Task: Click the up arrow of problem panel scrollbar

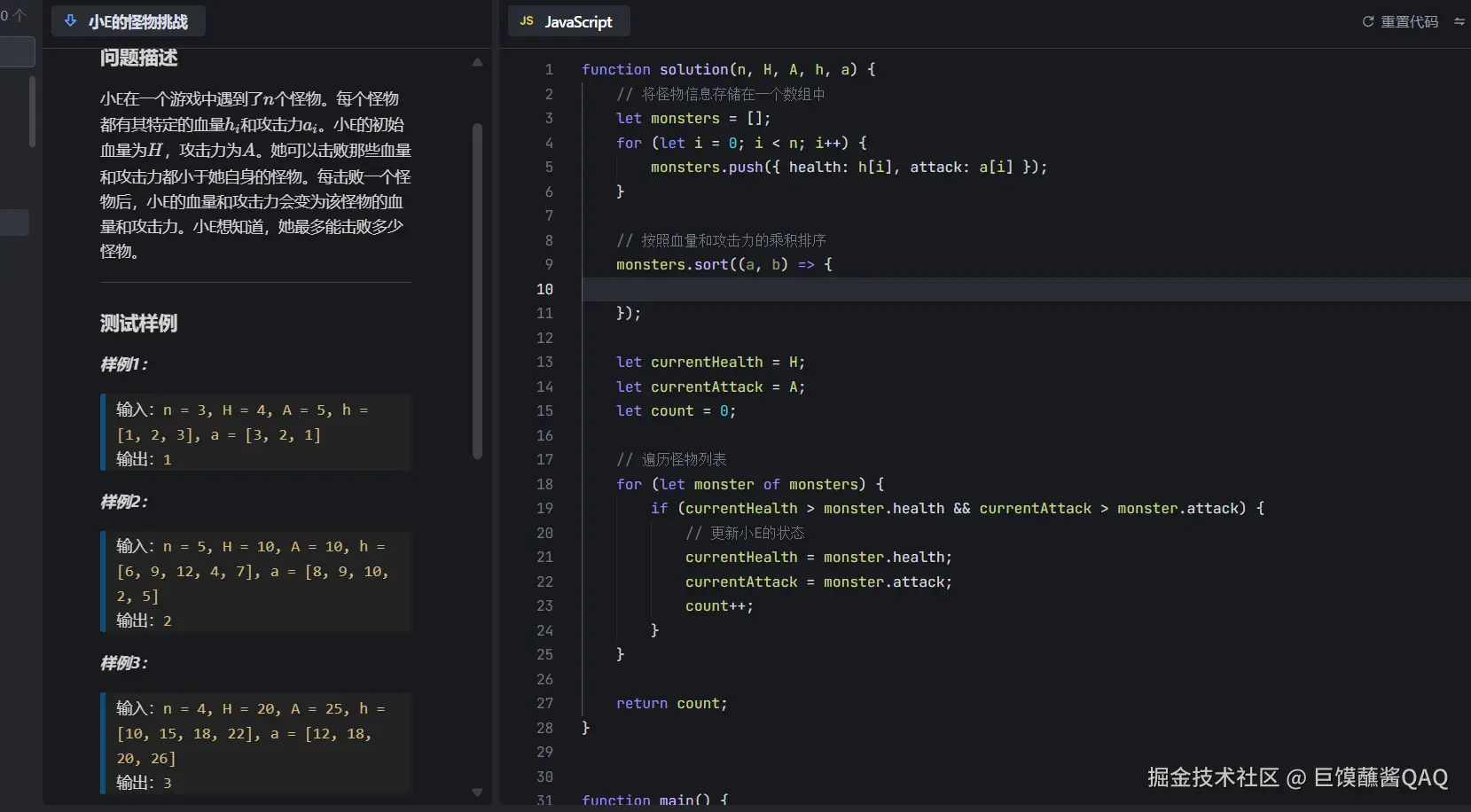Action: 477,62
